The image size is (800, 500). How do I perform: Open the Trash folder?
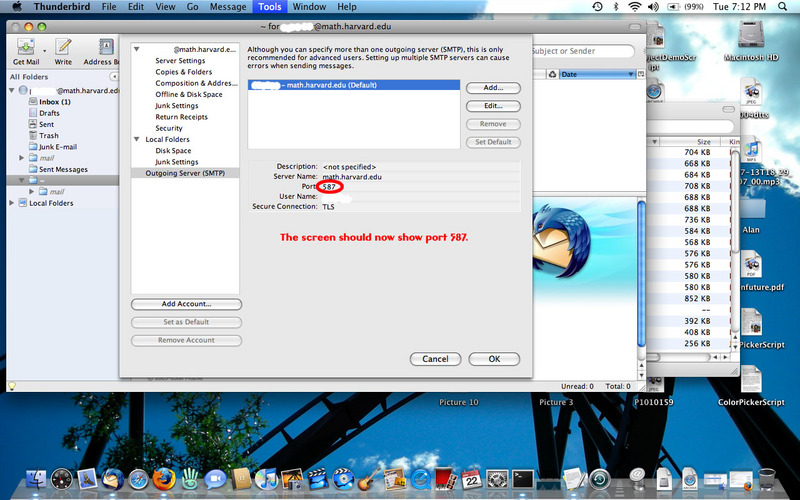[48, 135]
